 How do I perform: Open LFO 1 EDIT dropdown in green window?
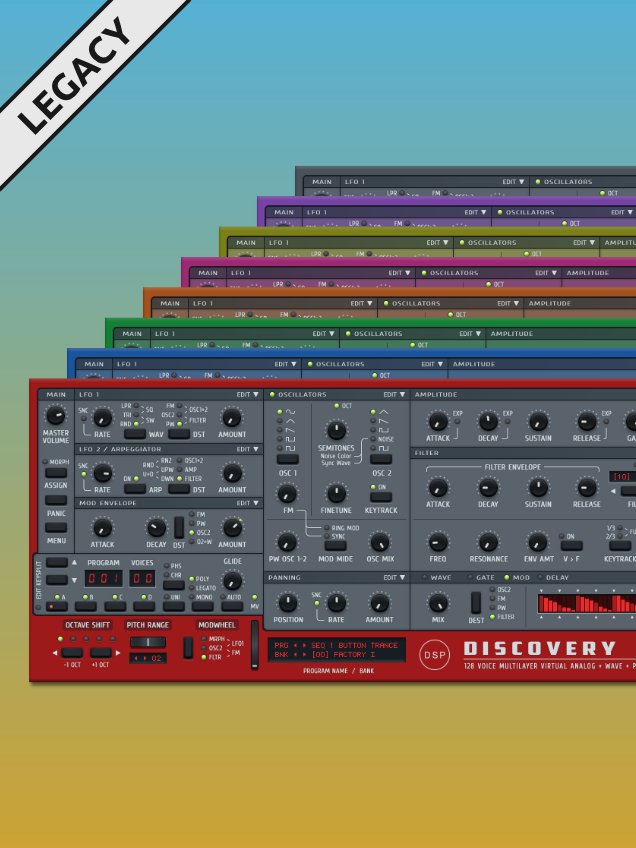point(323,334)
